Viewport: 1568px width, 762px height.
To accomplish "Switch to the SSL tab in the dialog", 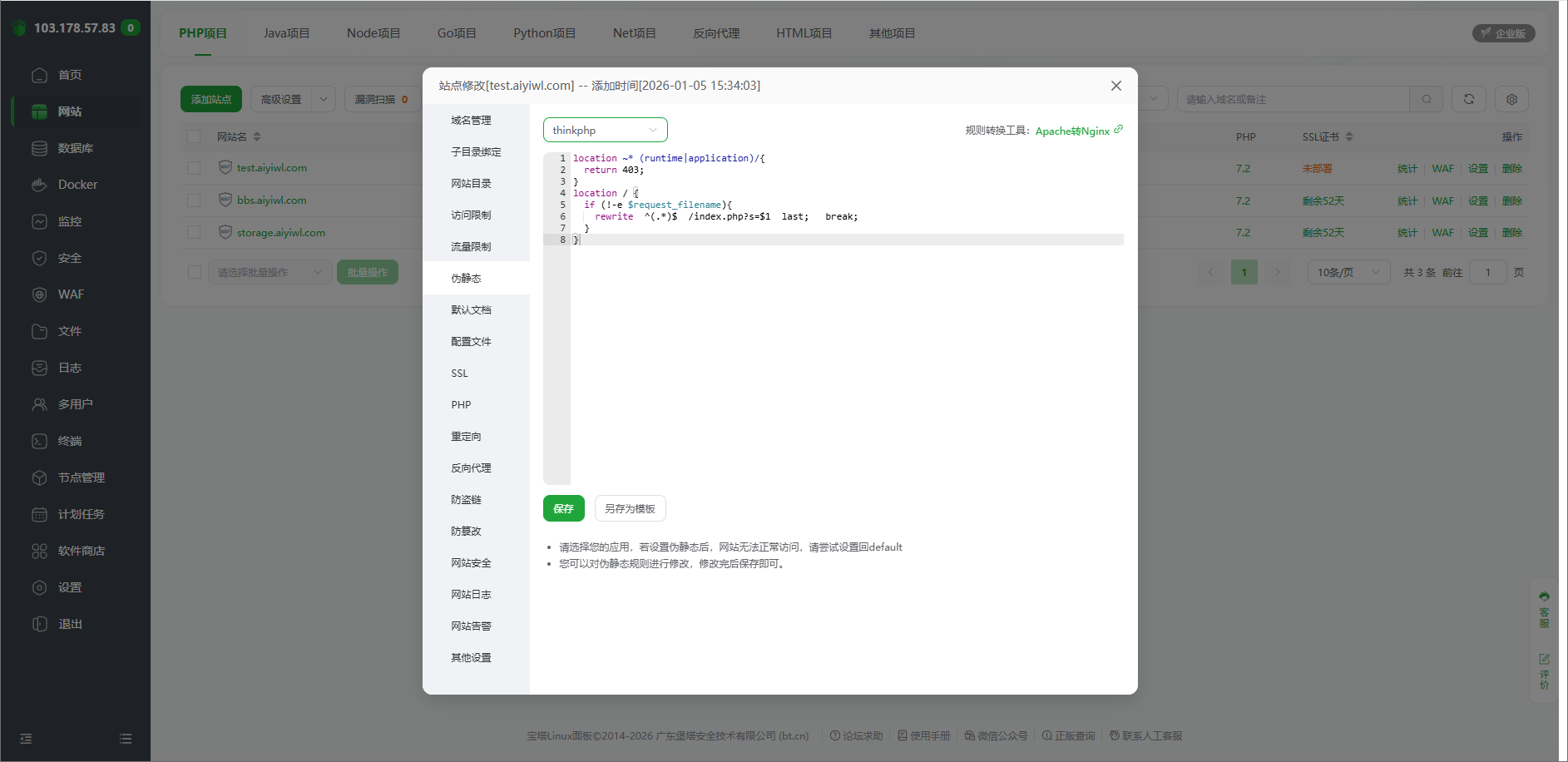I will click(x=460, y=374).
